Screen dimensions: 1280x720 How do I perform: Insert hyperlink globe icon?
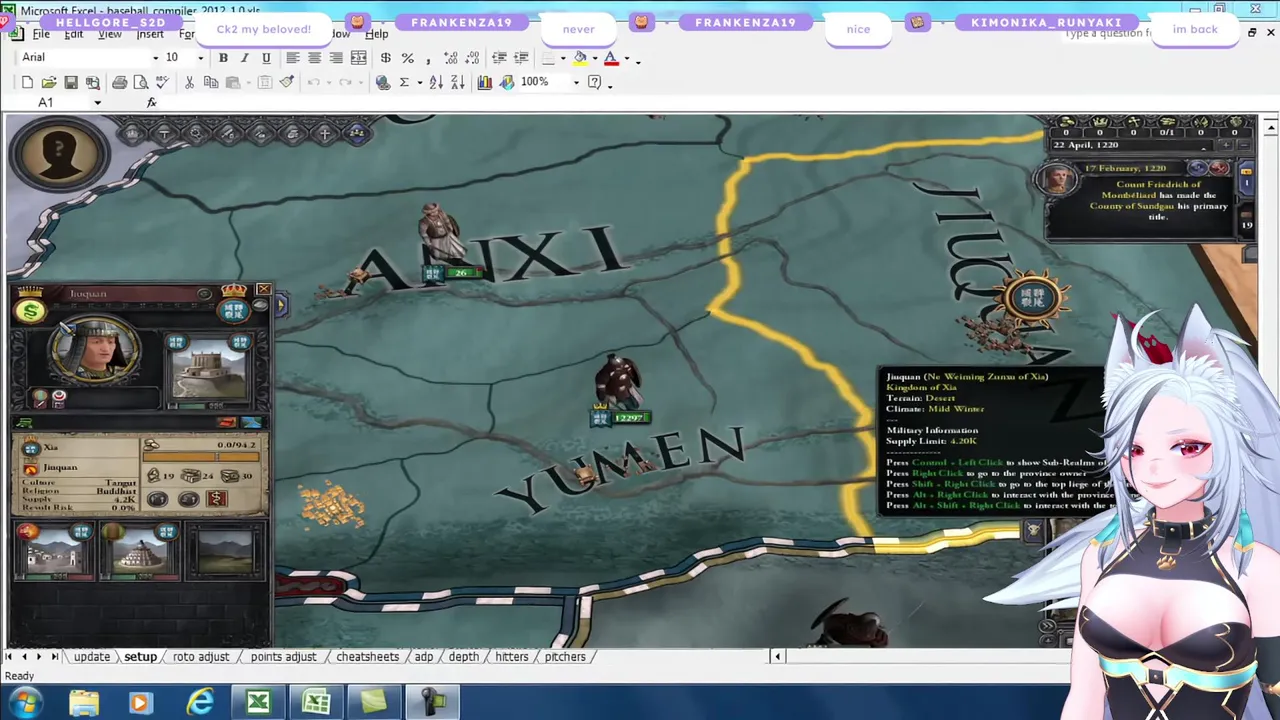pyautogui.click(x=383, y=82)
